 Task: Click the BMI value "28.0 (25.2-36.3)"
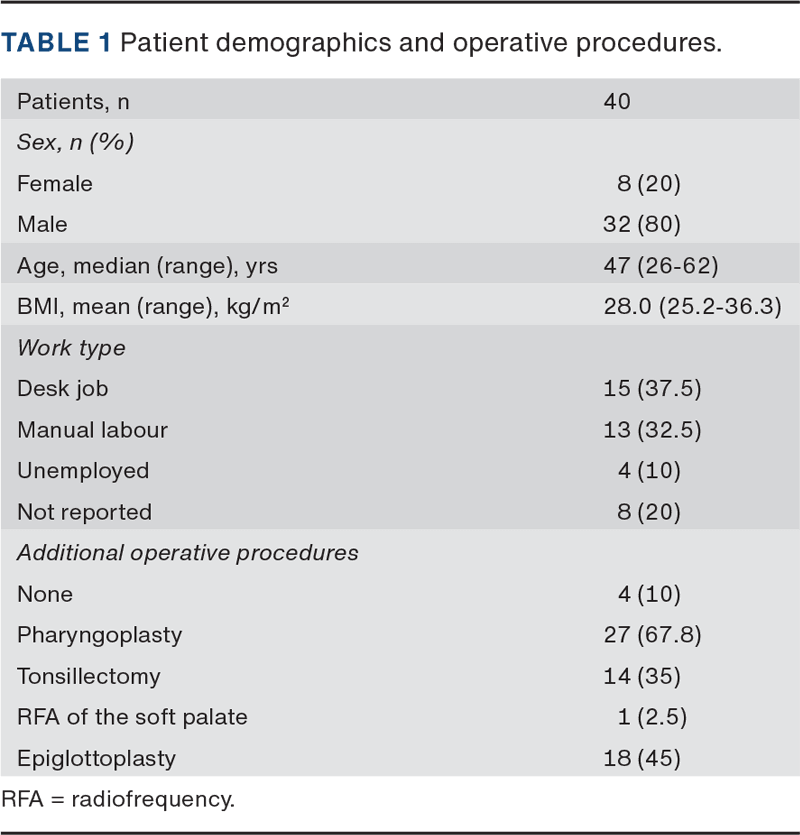pyautogui.click(x=692, y=306)
